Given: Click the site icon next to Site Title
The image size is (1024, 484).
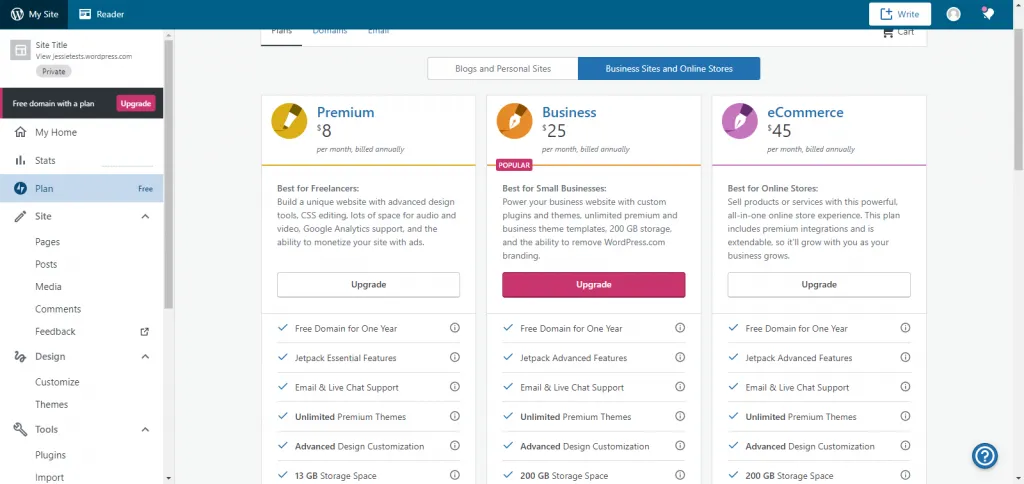Looking at the screenshot, I should 20,50.
